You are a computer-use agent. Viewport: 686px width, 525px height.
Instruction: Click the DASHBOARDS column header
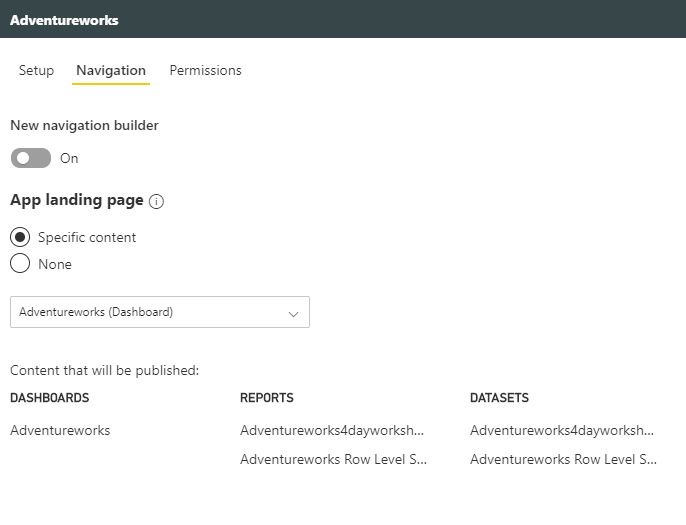click(50, 398)
